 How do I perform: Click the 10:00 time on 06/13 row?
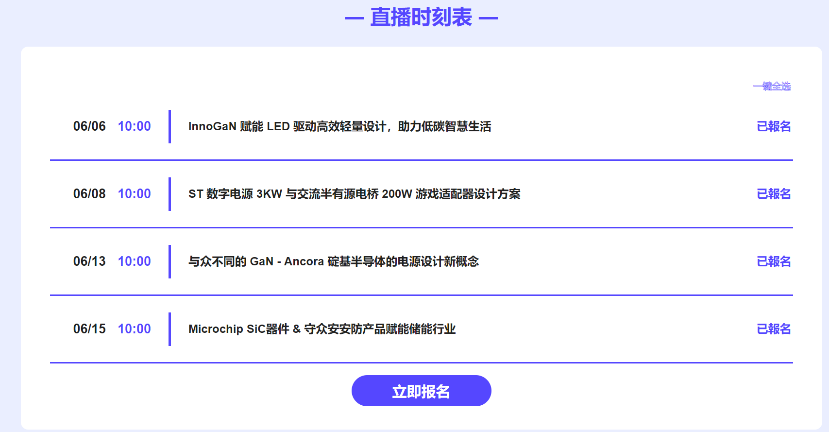point(134,261)
